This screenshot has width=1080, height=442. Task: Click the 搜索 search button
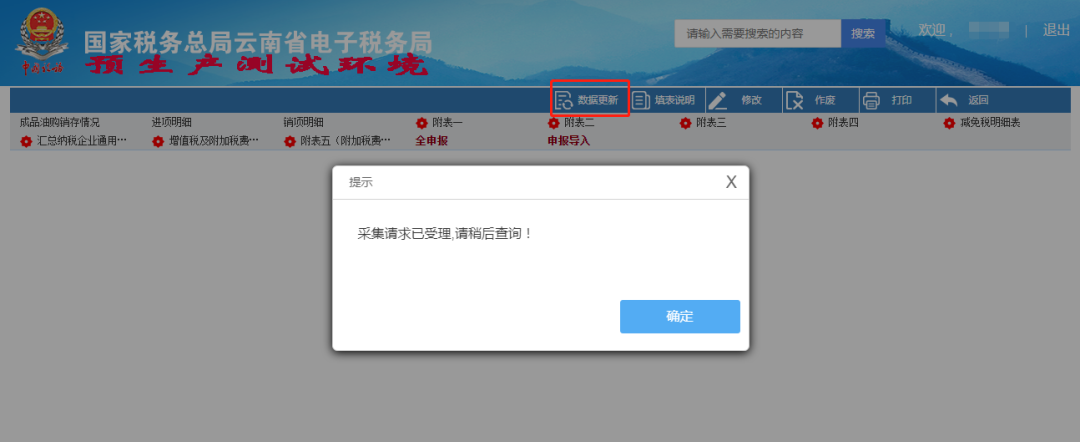(863, 34)
